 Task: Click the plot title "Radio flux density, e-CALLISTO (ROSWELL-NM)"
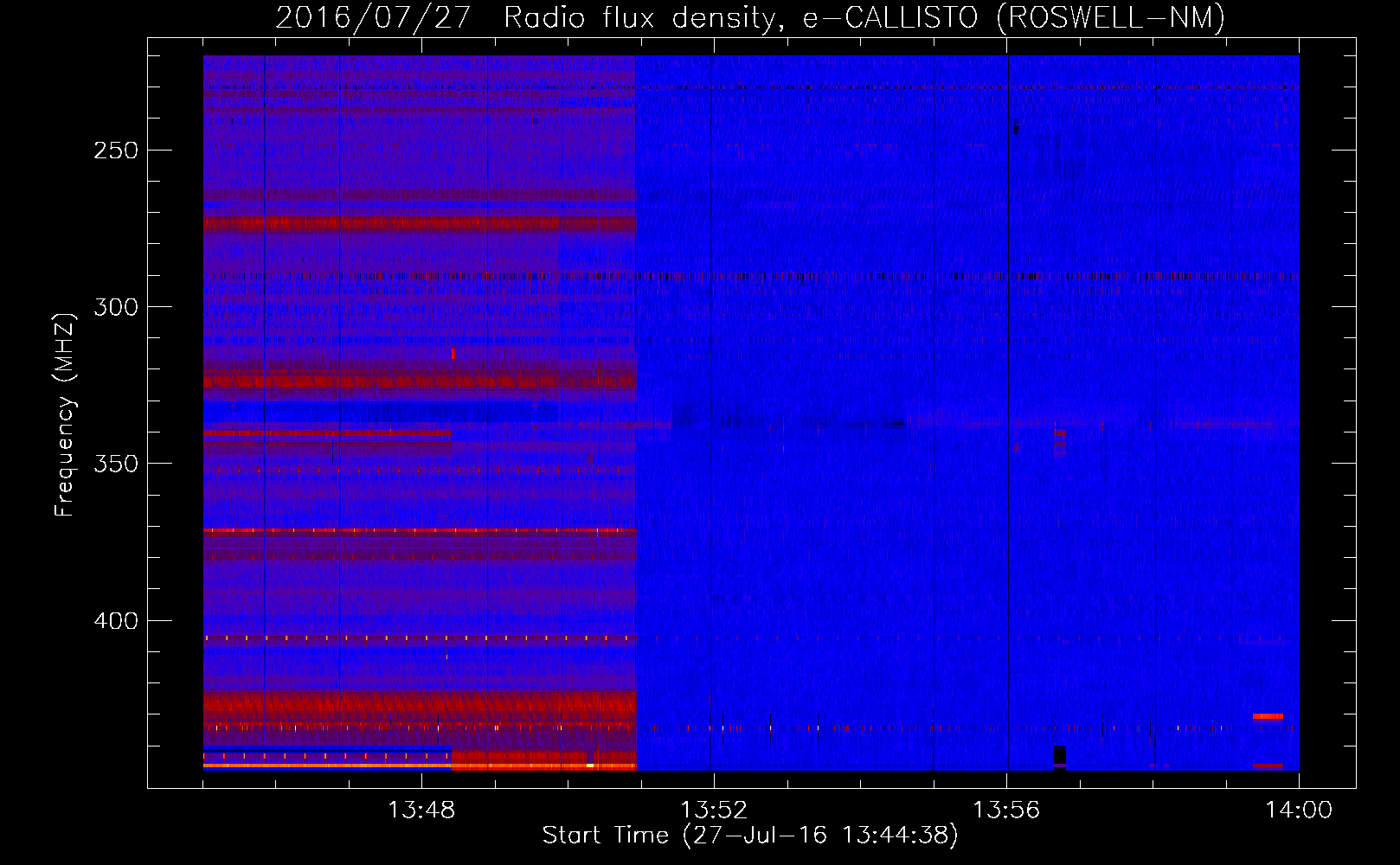pos(864,17)
